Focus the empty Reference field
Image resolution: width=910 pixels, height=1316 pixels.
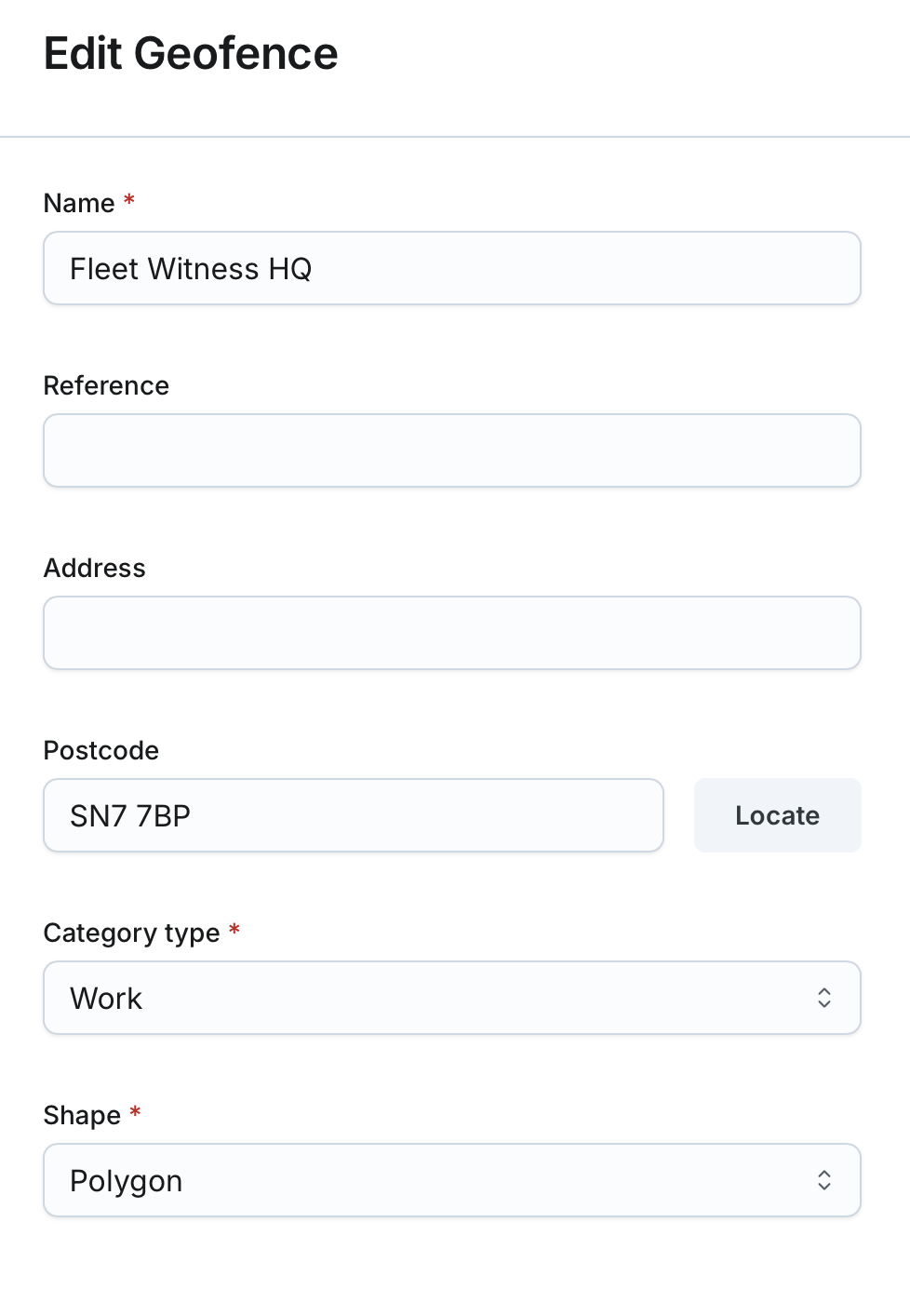click(x=452, y=451)
